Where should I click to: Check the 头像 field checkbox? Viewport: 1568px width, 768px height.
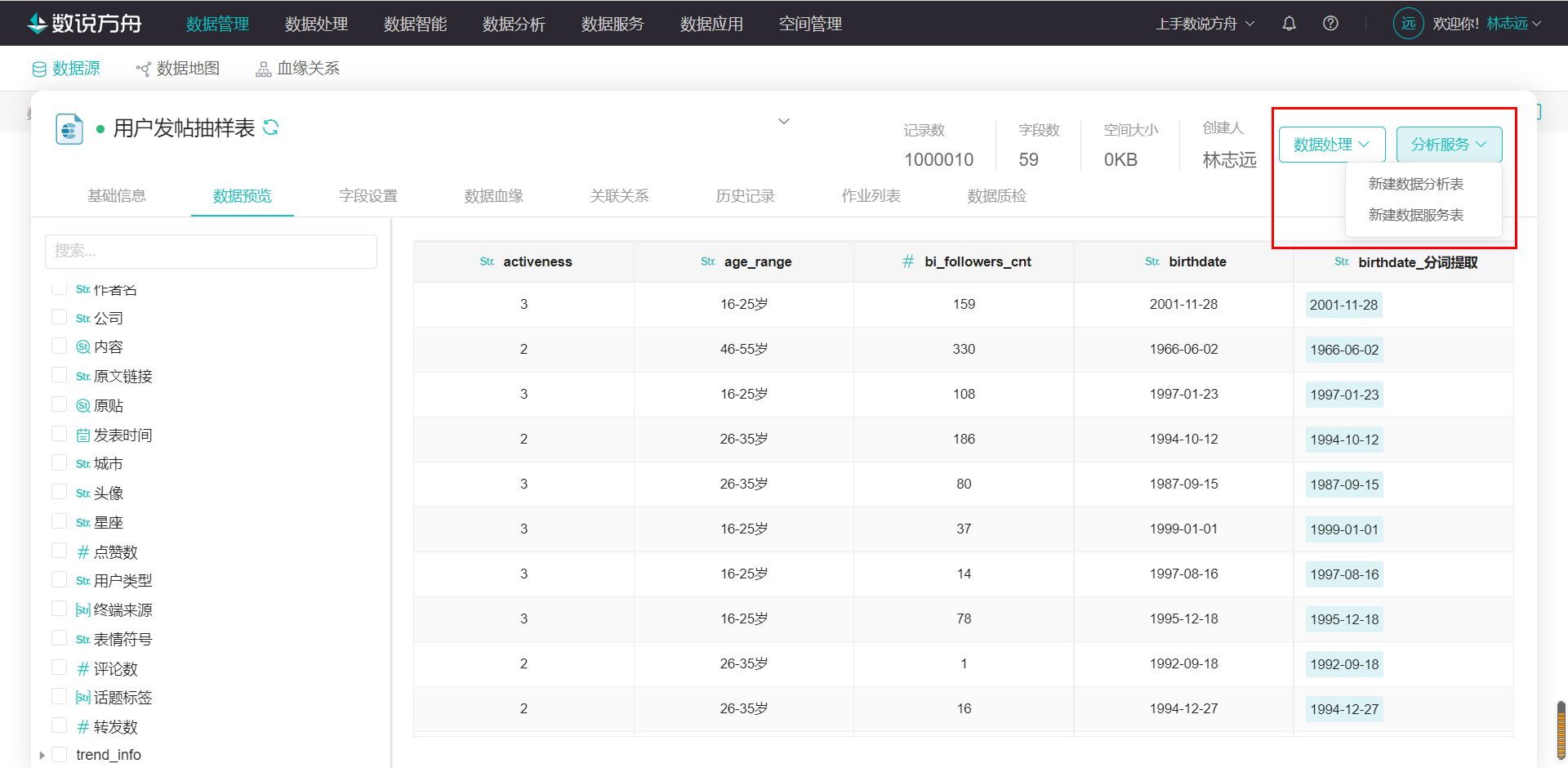(59, 491)
